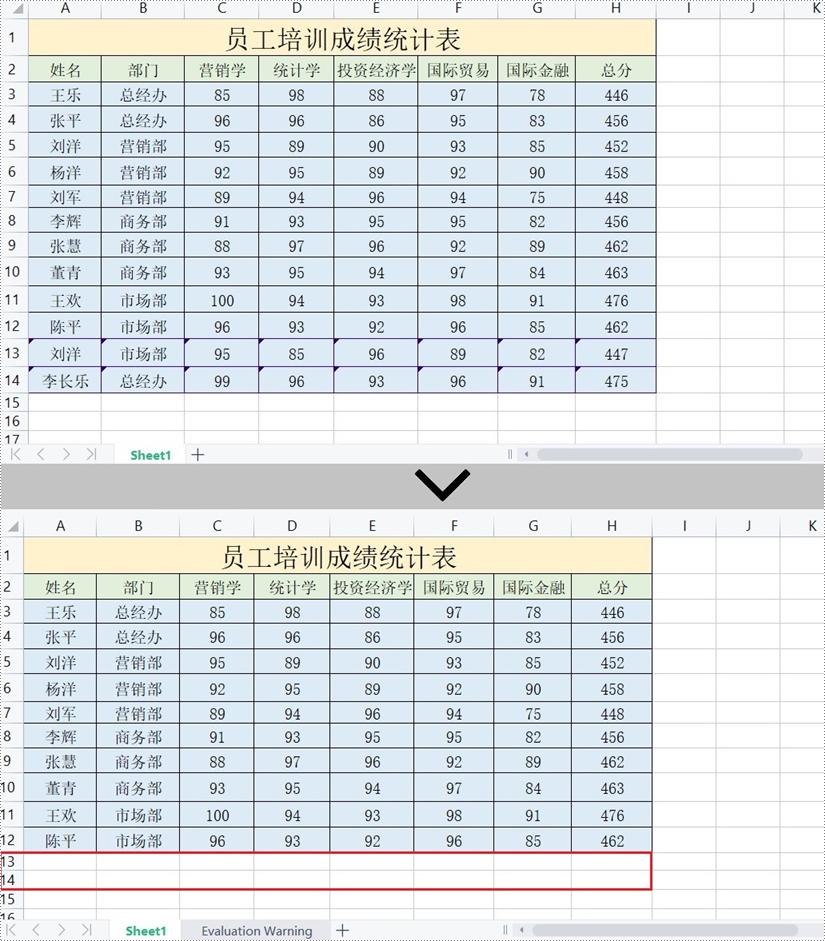825x941 pixels.
Task: Open Sheet1 tab in top spreadsheet
Action: click(x=151, y=455)
